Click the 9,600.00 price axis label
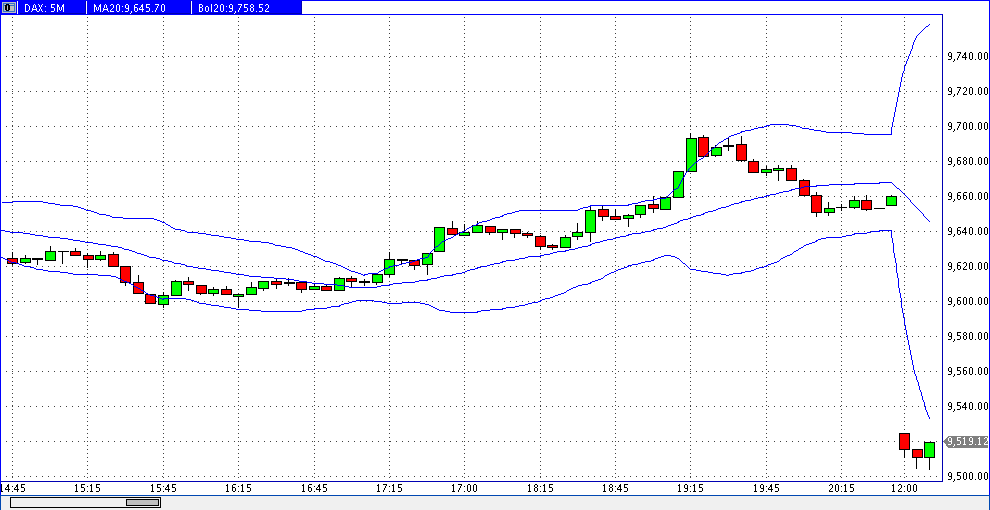Screen dimensions: 990x510 coord(966,302)
